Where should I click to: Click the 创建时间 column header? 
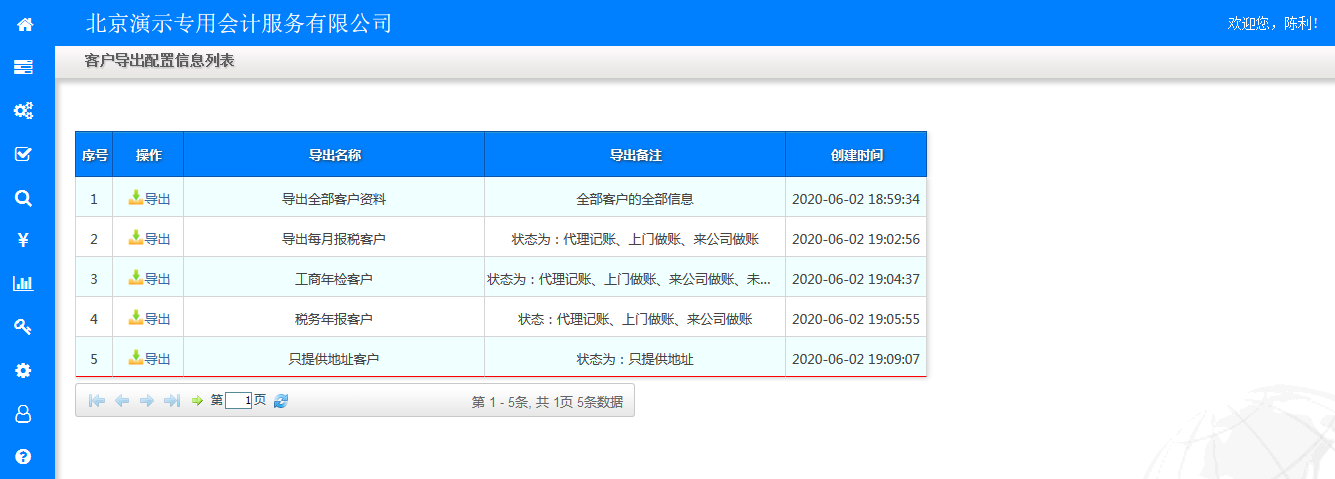pyautogui.click(x=856, y=155)
